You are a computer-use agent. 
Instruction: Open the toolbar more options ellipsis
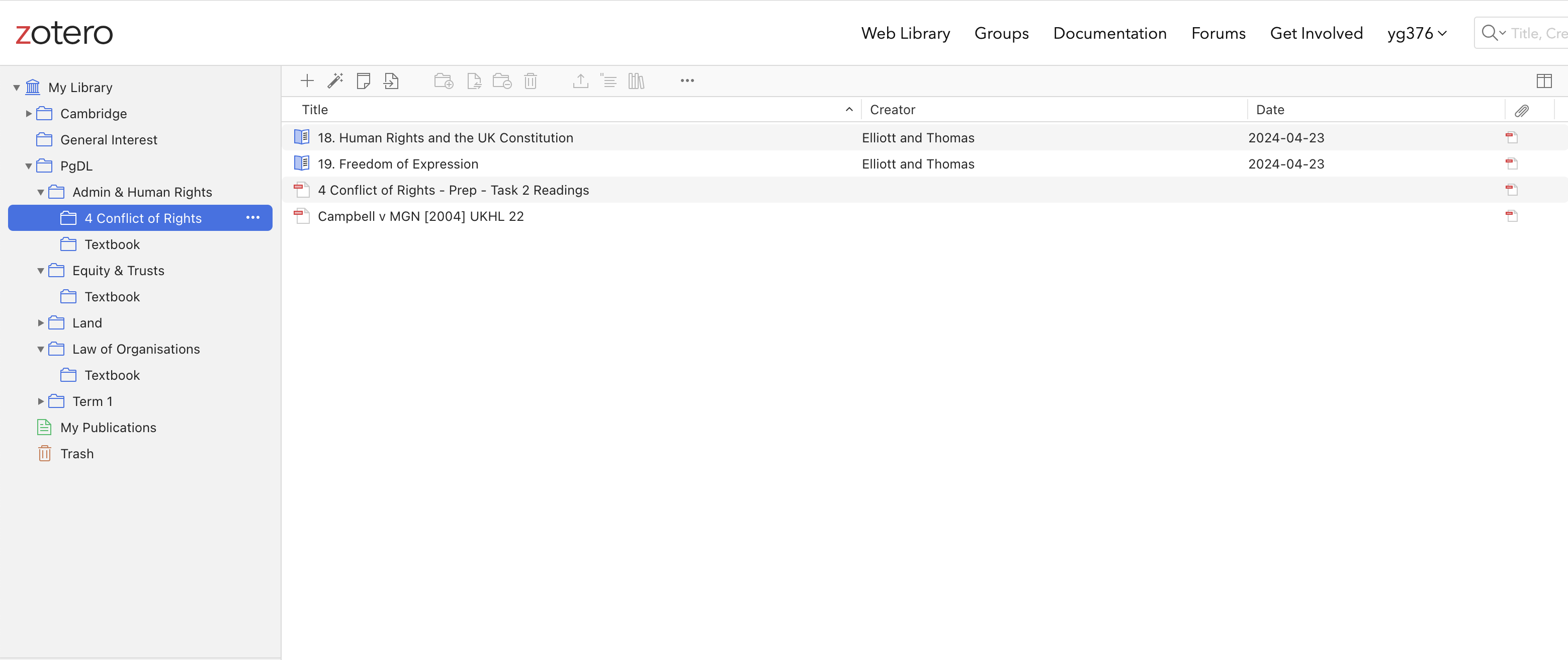tap(686, 80)
